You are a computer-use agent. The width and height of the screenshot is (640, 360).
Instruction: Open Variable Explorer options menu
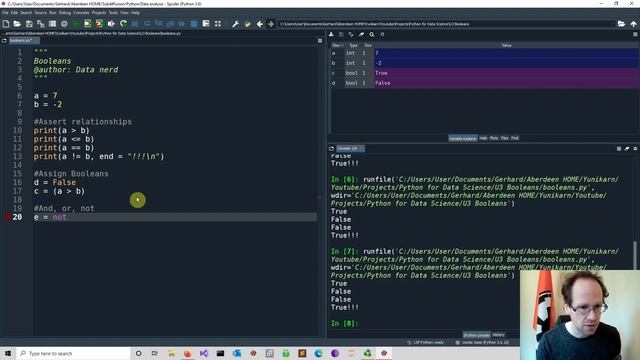[635, 35]
